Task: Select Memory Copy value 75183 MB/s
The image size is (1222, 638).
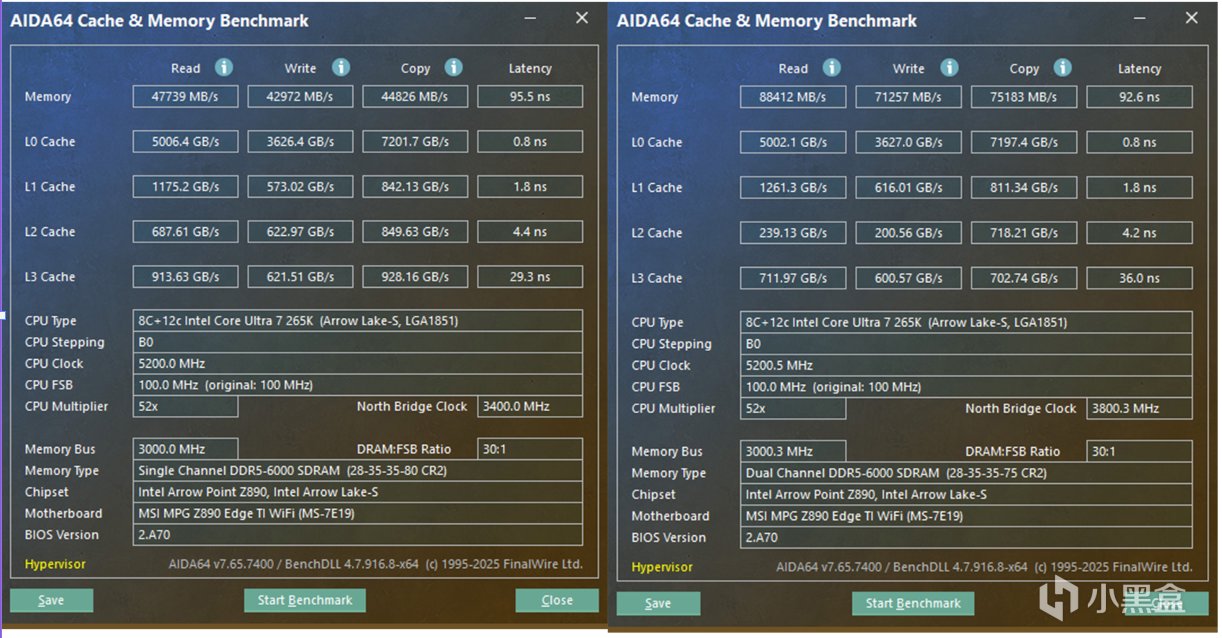Action: click(1024, 97)
